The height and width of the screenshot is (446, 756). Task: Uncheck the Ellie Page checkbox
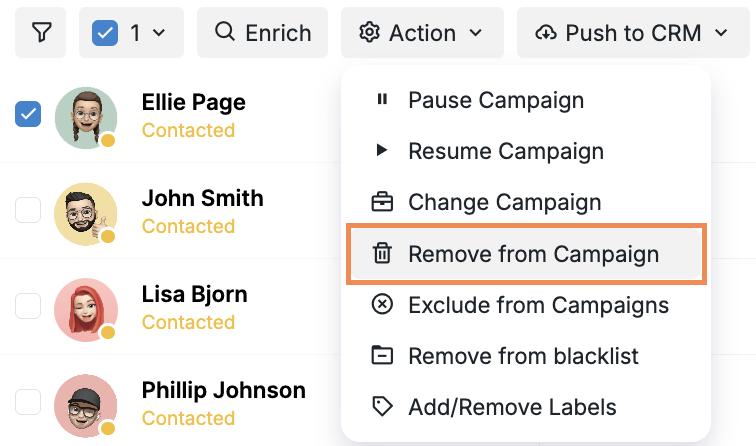click(x=28, y=114)
